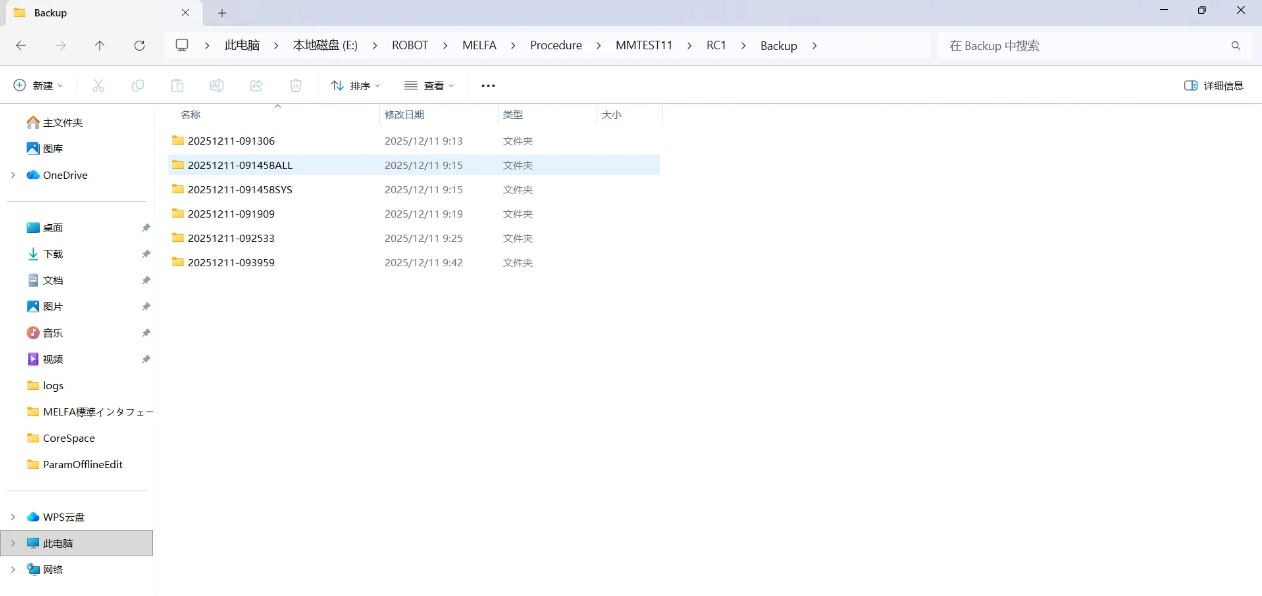Refresh the folder view
Viewport: 1262px width, 596px height.
(x=139, y=45)
